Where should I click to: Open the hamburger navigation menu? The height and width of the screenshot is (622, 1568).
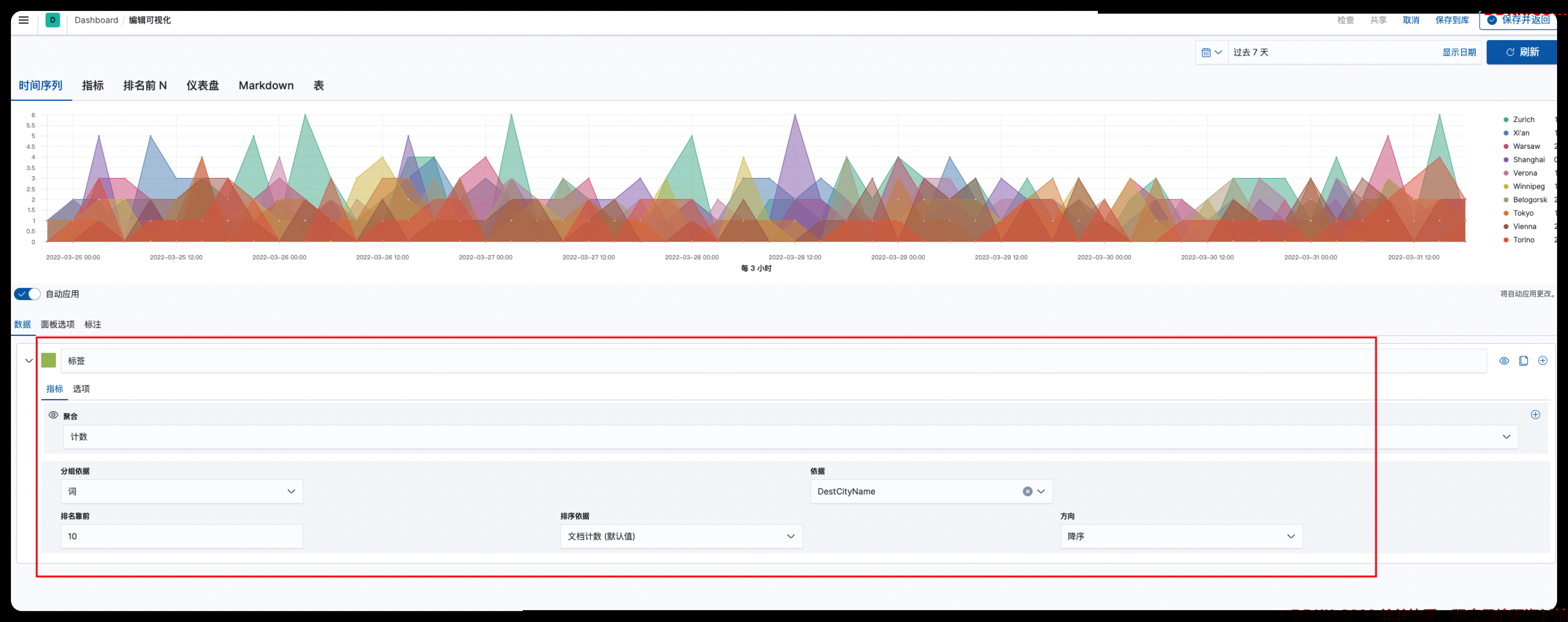pos(24,20)
